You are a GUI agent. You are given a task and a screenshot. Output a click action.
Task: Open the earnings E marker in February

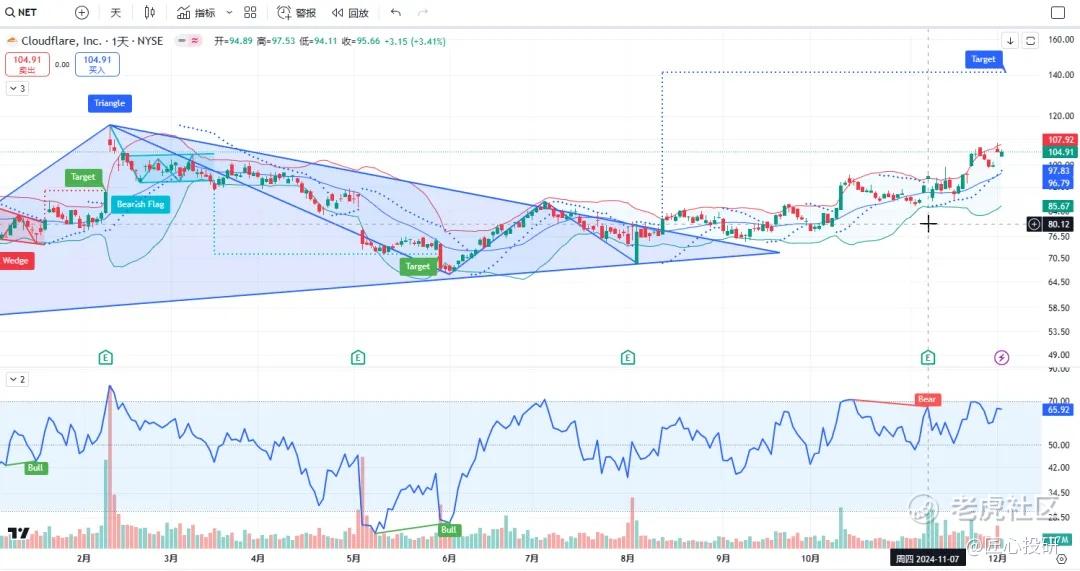click(x=105, y=357)
